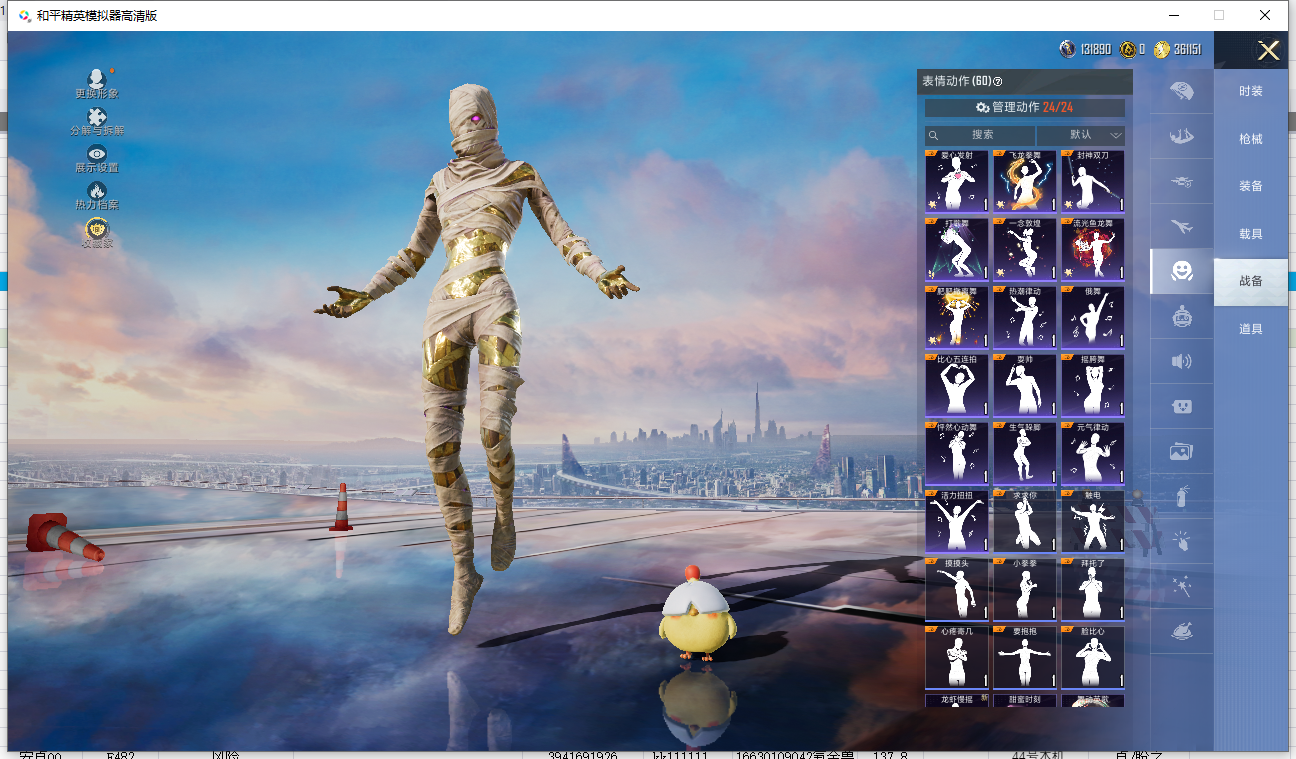The height and width of the screenshot is (759, 1296).
Task: Select the square face sticker icon
Action: click(x=1181, y=407)
